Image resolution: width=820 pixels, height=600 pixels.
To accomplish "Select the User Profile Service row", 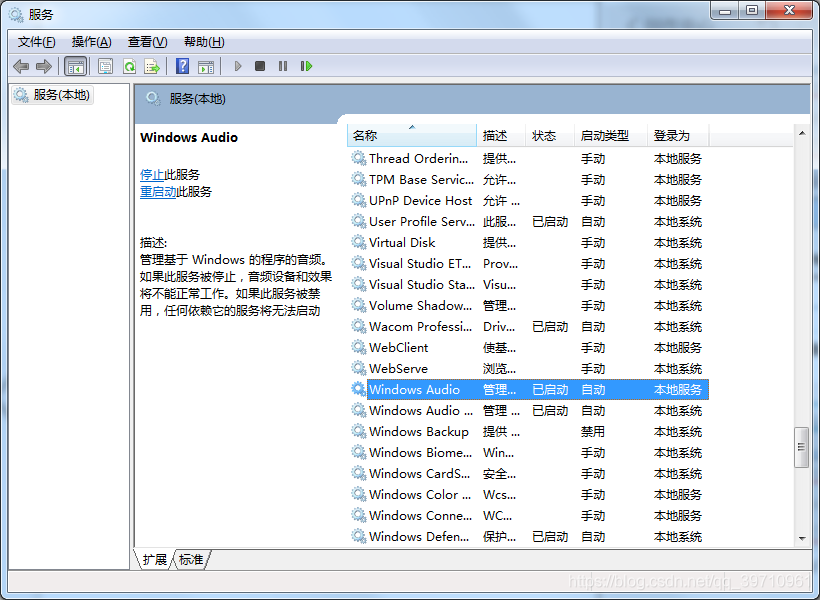I will click(528, 221).
